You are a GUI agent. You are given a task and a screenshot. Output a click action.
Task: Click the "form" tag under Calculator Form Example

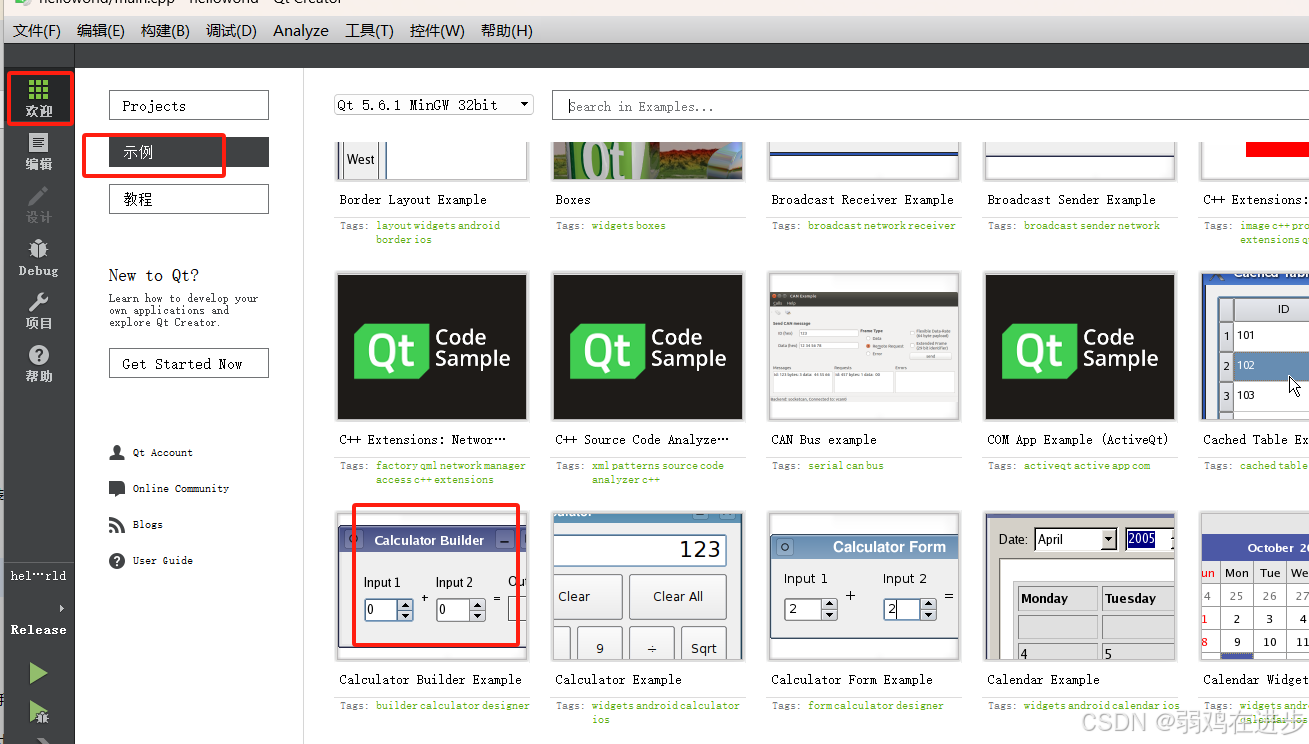pos(819,706)
